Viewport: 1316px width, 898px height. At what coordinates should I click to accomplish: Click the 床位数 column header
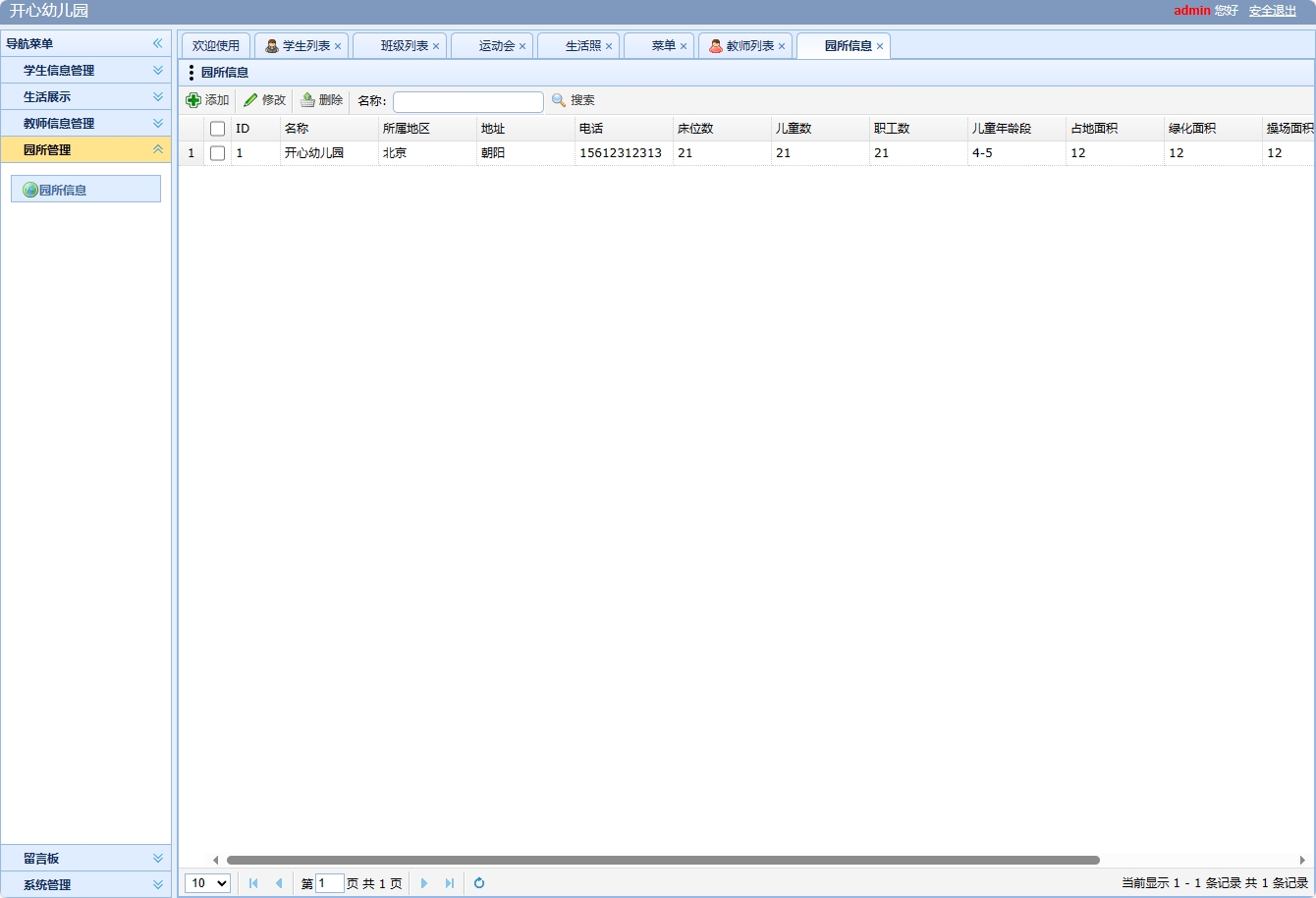coord(722,129)
